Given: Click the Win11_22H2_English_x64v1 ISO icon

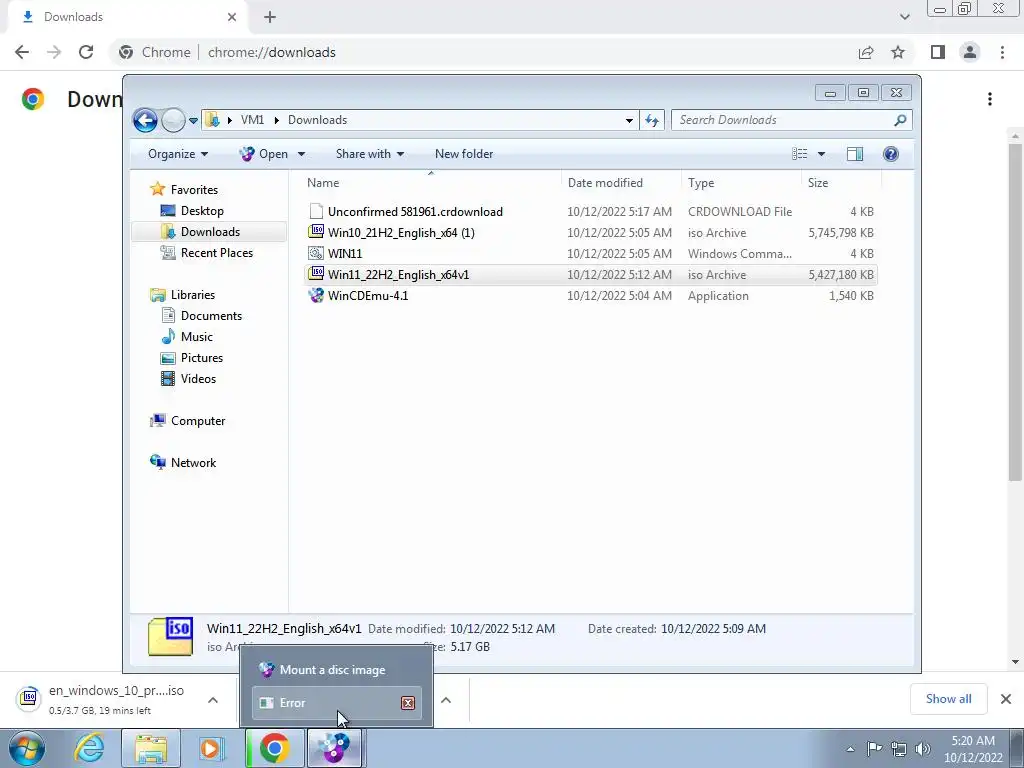Looking at the screenshot, I should (316, 274).
